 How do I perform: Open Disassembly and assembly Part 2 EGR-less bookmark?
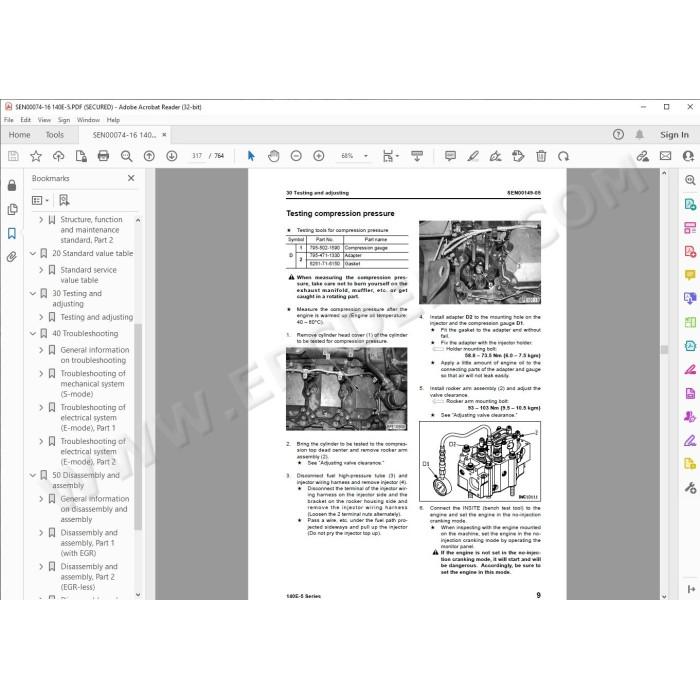point(89,576)
